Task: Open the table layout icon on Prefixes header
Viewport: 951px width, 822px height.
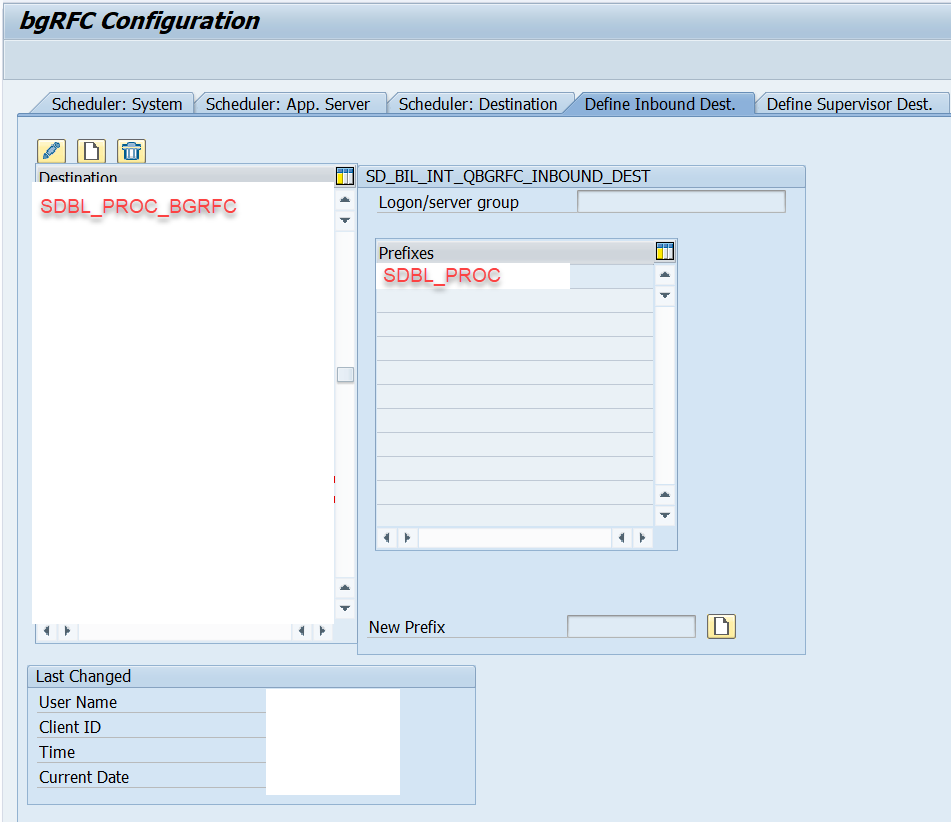Action: coord(665,251)
